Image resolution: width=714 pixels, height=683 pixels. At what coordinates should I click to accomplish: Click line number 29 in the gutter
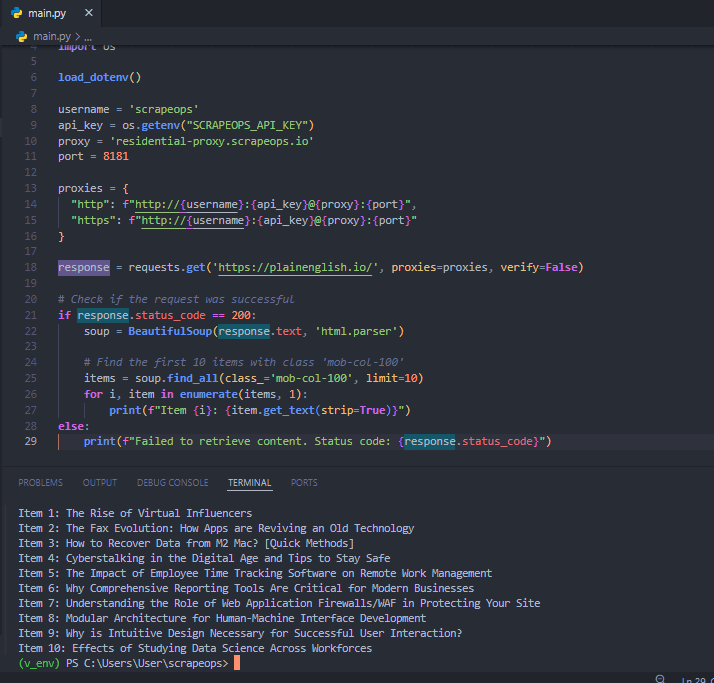pyautogui.click(x=33, y=441)
